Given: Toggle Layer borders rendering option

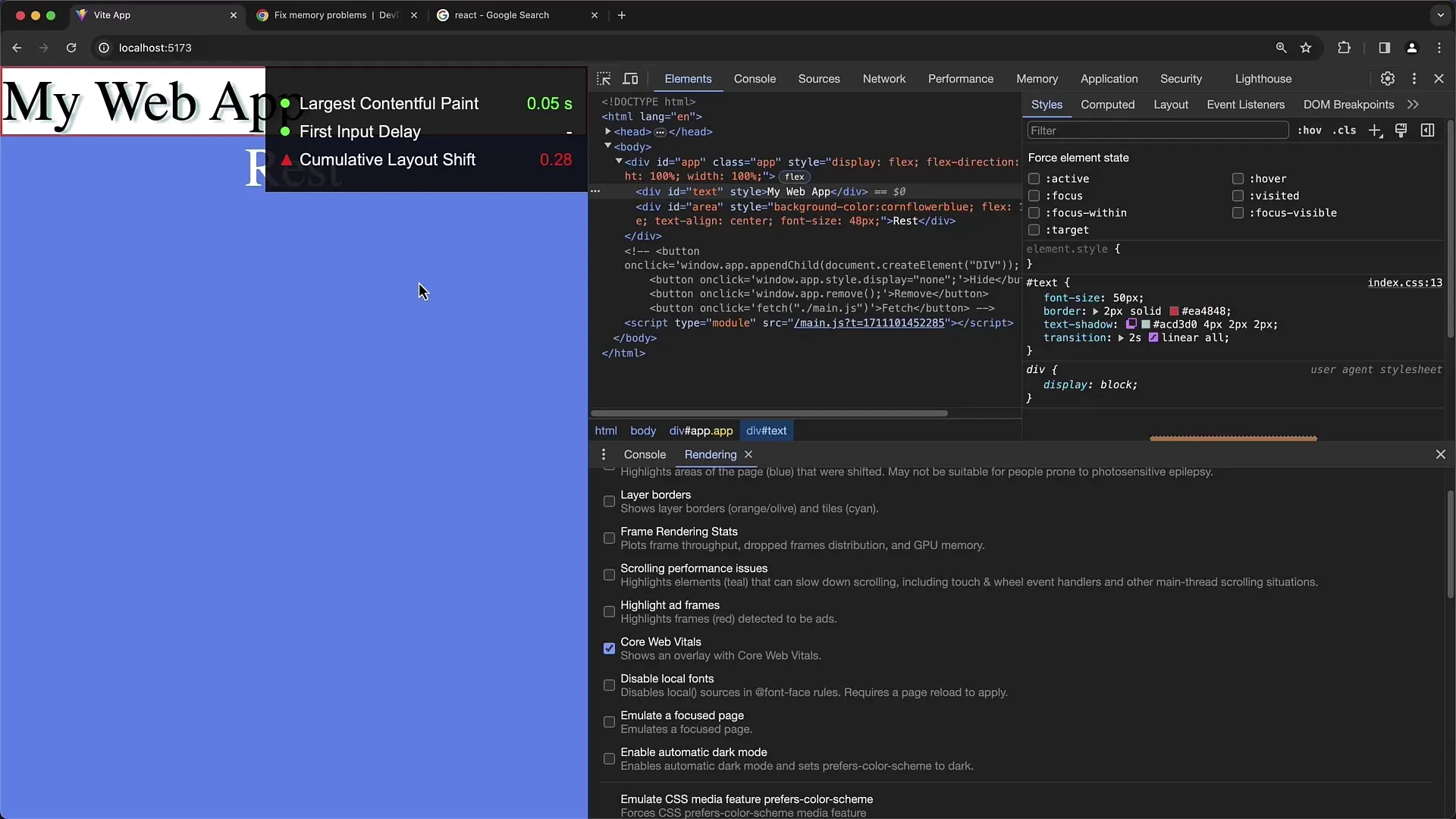Looking at the screenshot, I should 609,500.
